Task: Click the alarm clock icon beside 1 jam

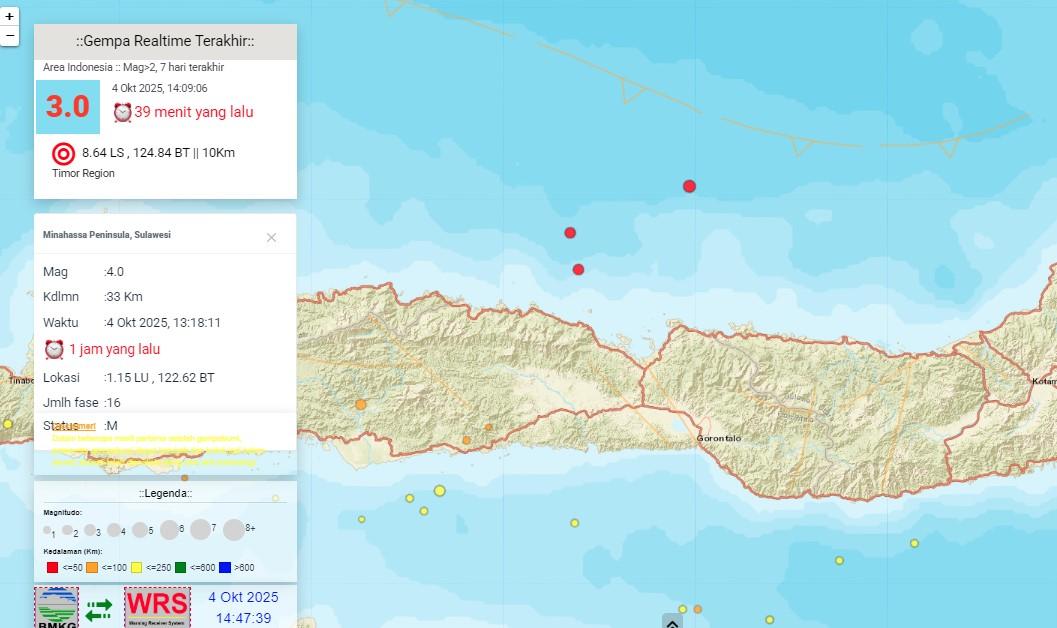Action: (x=55, y=349)
